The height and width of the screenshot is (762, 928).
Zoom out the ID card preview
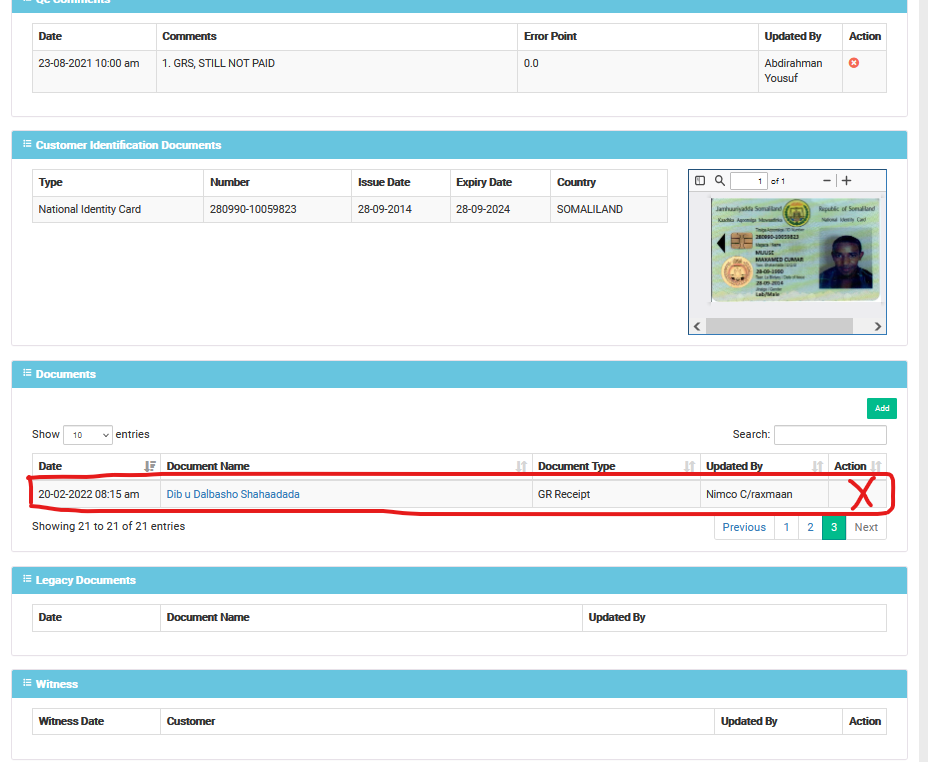tap(827, 180)
